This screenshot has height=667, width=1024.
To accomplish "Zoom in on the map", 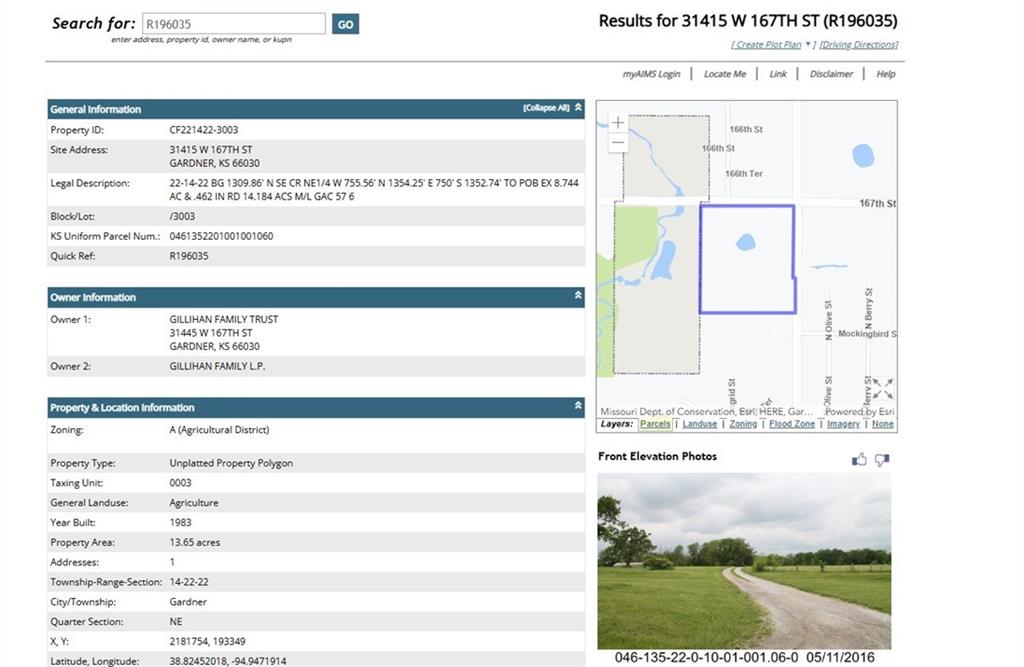I will coord(617,122).
